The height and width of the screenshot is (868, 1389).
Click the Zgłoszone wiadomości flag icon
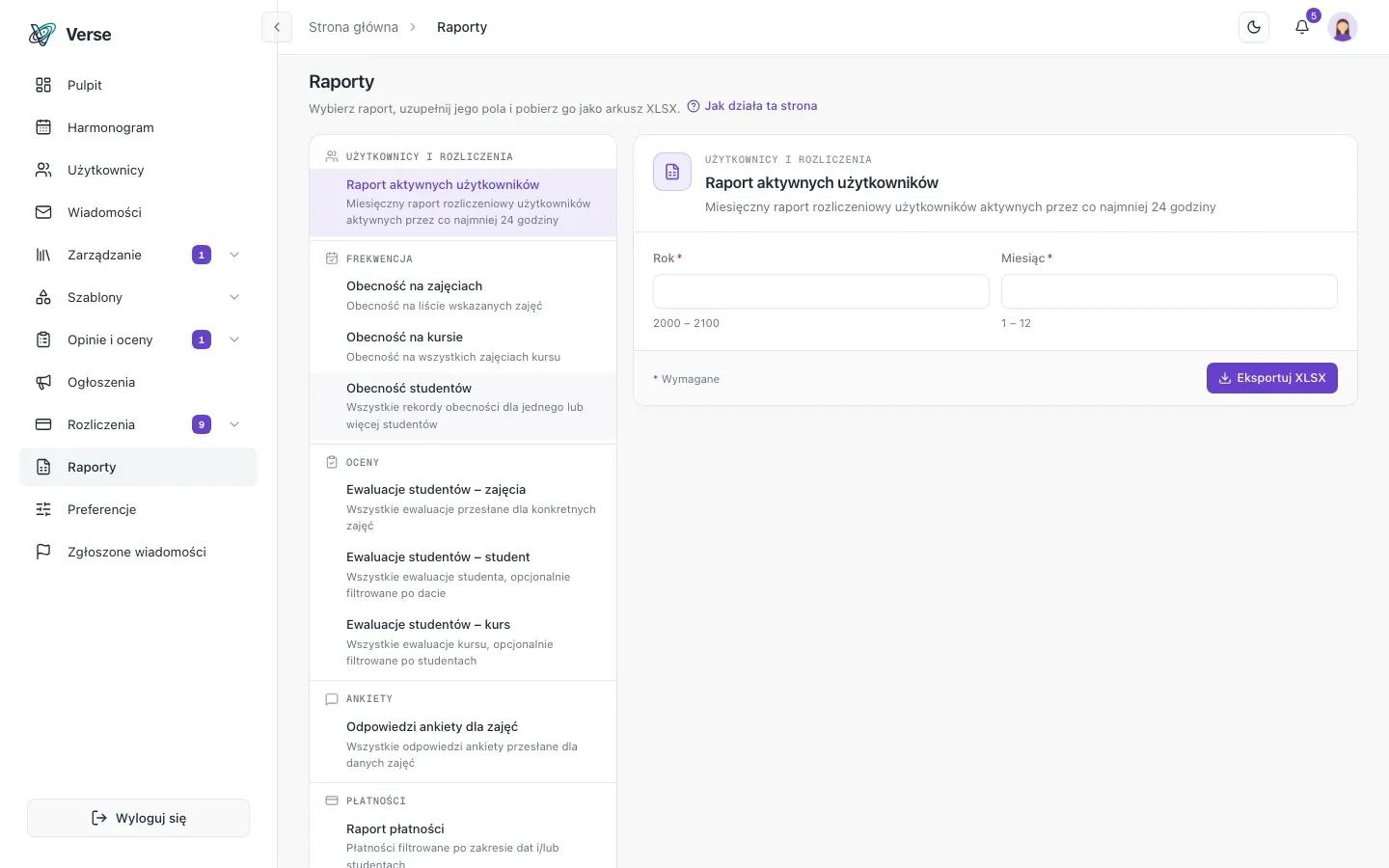click(x=43, y=552)
